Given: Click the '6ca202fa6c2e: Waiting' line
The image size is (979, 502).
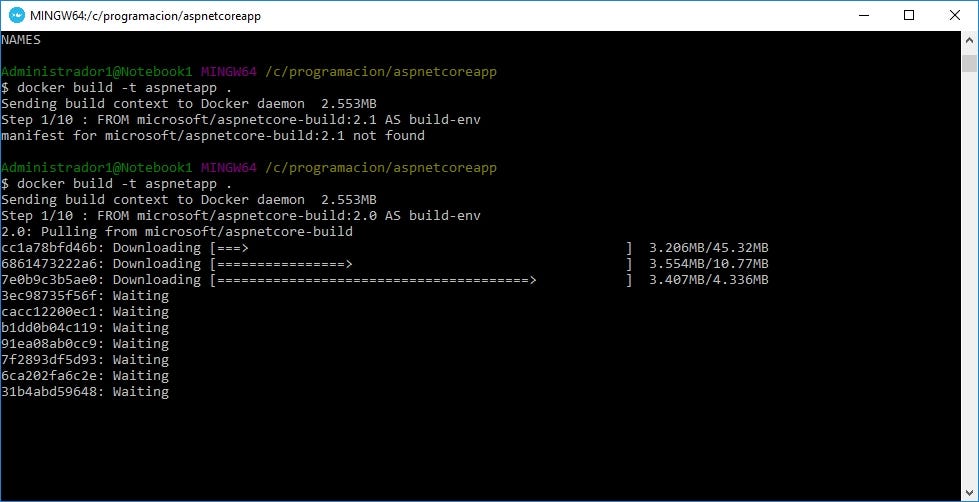Looking at the screenshot, I should (x=85, y=376).
